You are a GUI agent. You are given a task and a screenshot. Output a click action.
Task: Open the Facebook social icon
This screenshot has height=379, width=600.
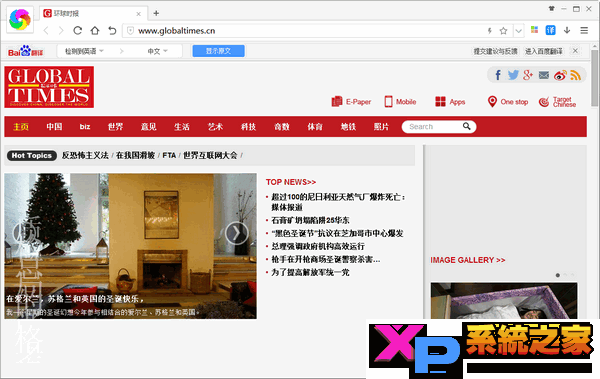(x=498, y=75)
